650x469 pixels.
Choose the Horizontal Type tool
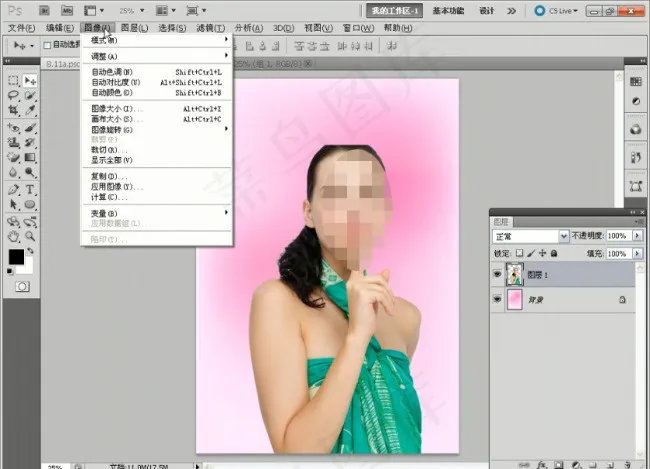tap(30, 189)
